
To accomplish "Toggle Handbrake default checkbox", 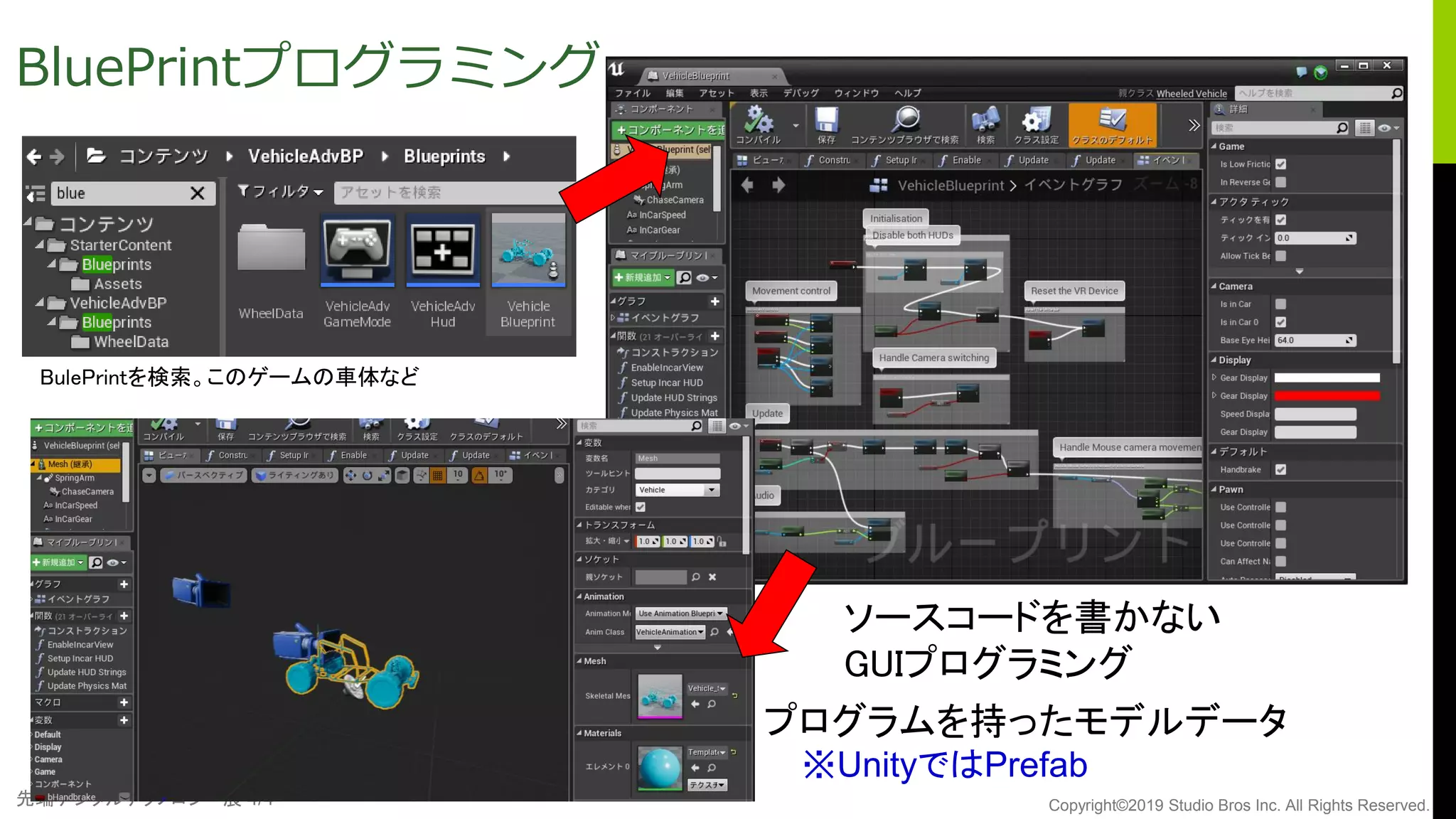I will (x=1280, y=470).
